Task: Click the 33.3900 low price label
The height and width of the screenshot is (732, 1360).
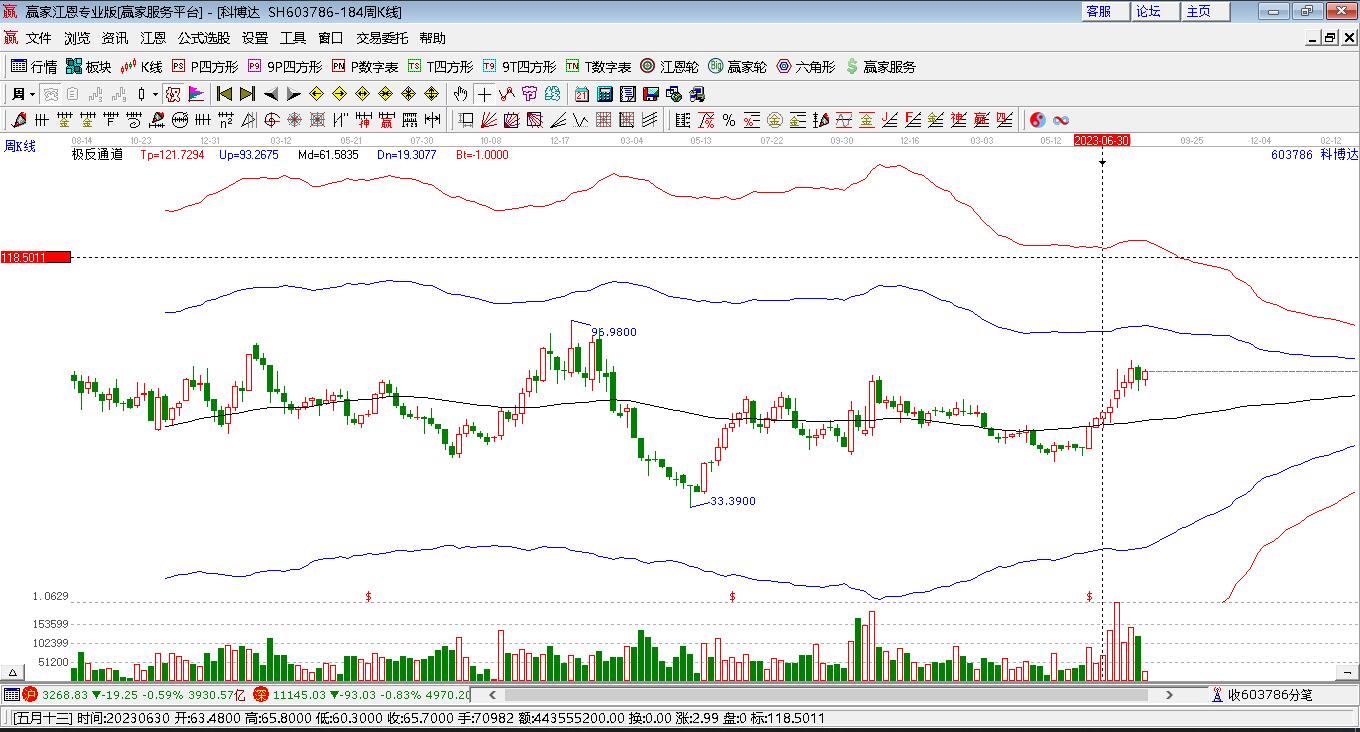Action: [732, 501]
